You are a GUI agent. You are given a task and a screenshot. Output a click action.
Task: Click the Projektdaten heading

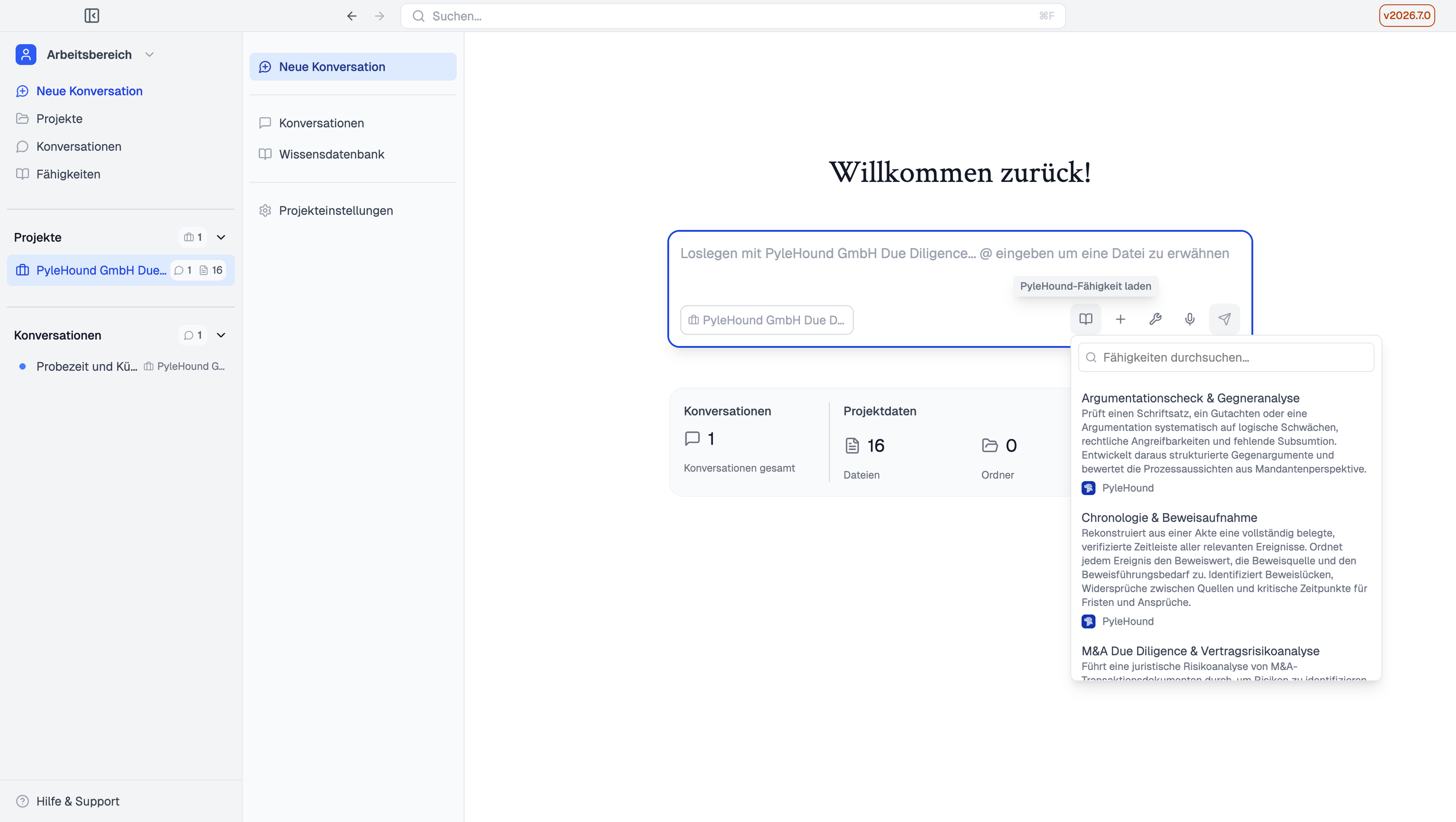(880, 411)
